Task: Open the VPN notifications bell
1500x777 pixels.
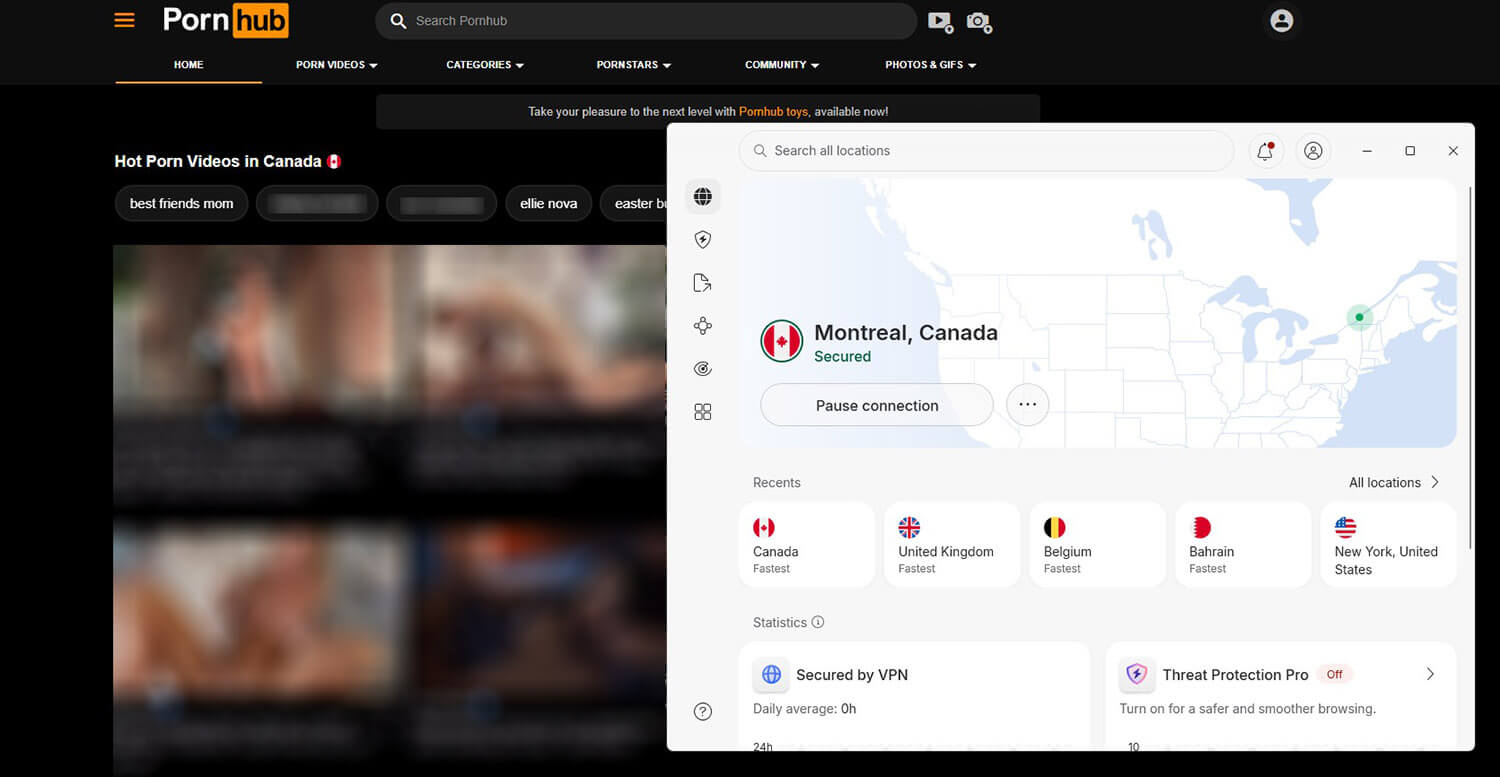Action: pyautogui.click(x=1266, y=151)
